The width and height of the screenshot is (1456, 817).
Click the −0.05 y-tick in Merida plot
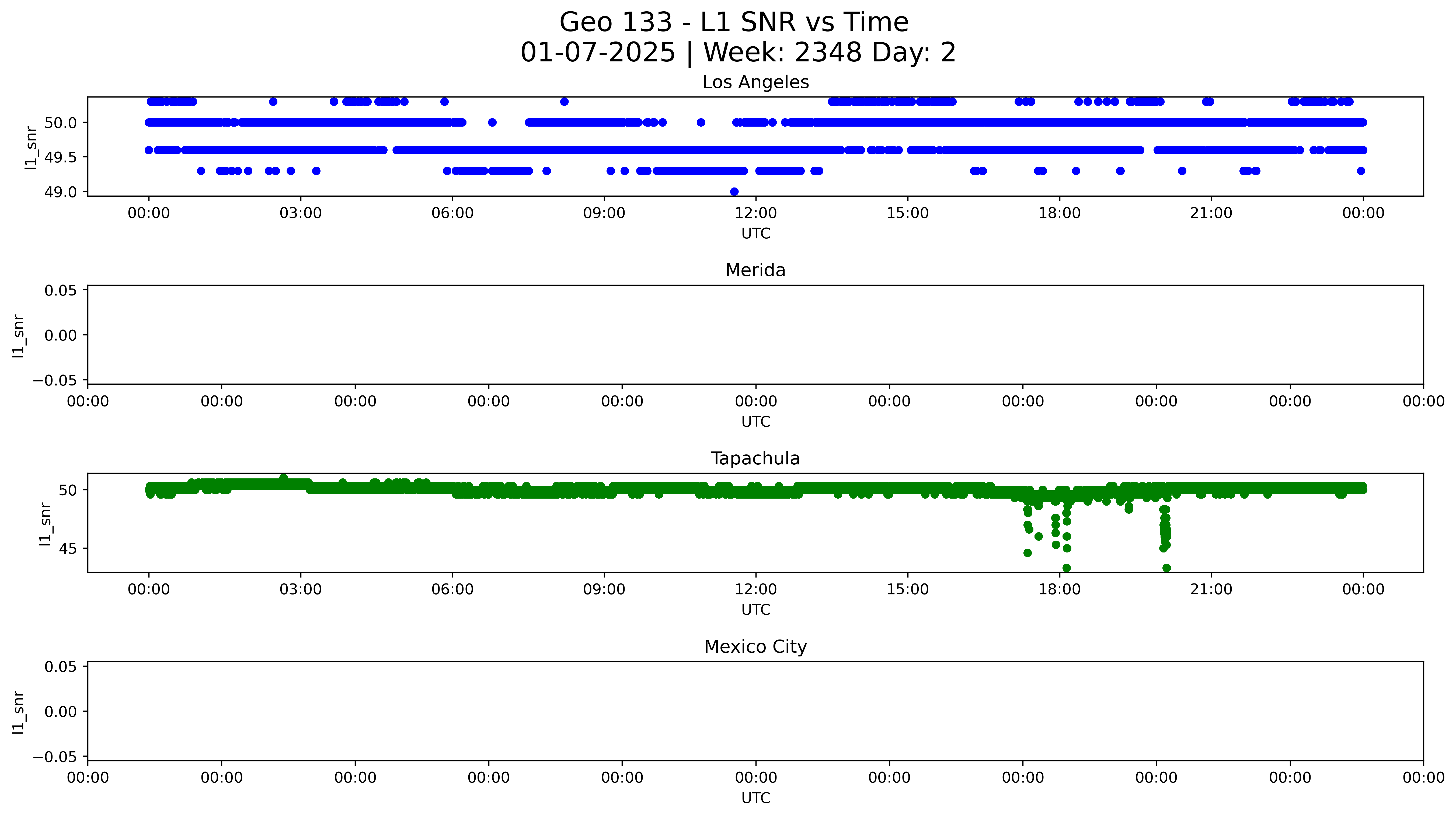[x=55, y=381]
